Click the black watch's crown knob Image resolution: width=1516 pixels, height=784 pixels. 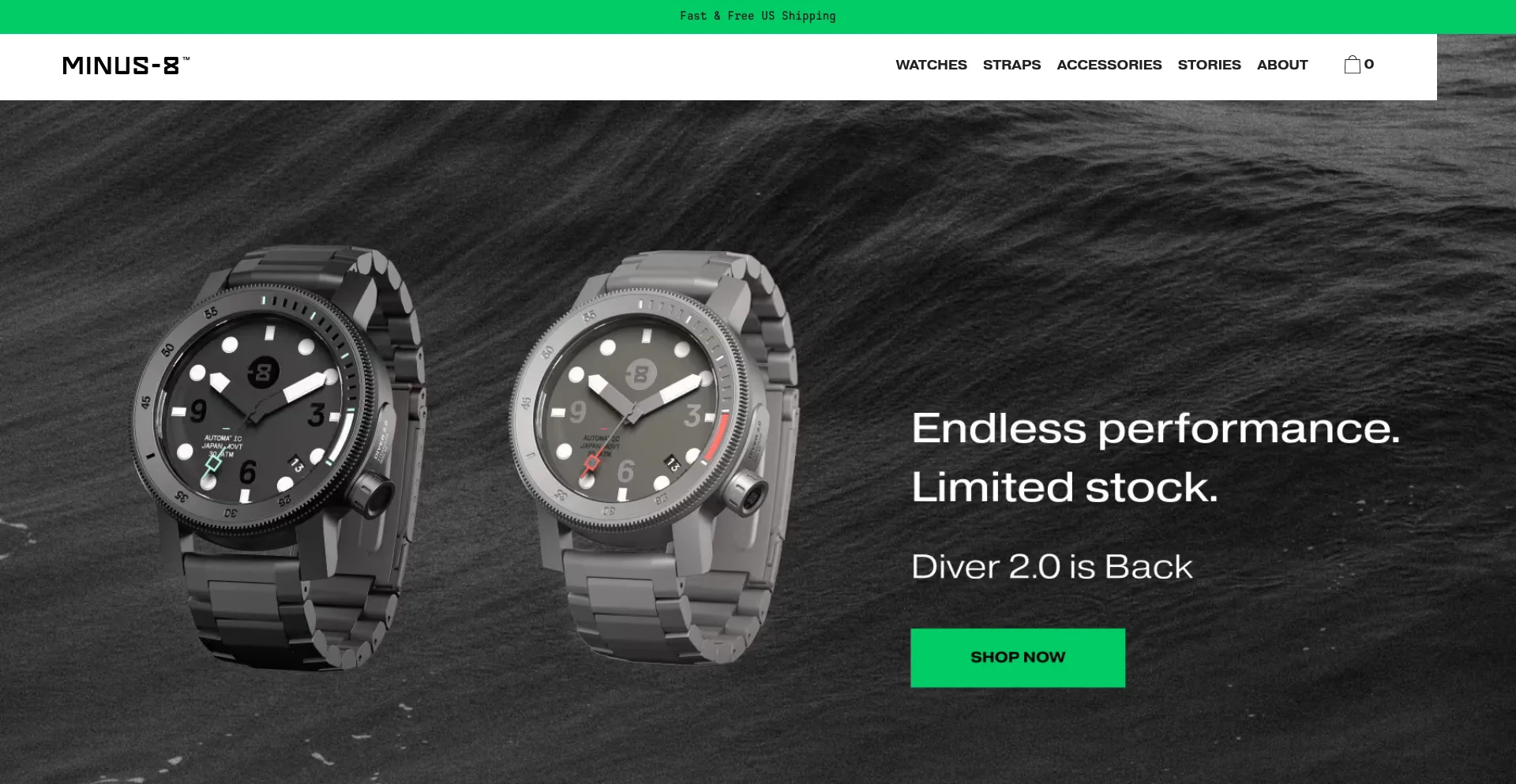370,494
